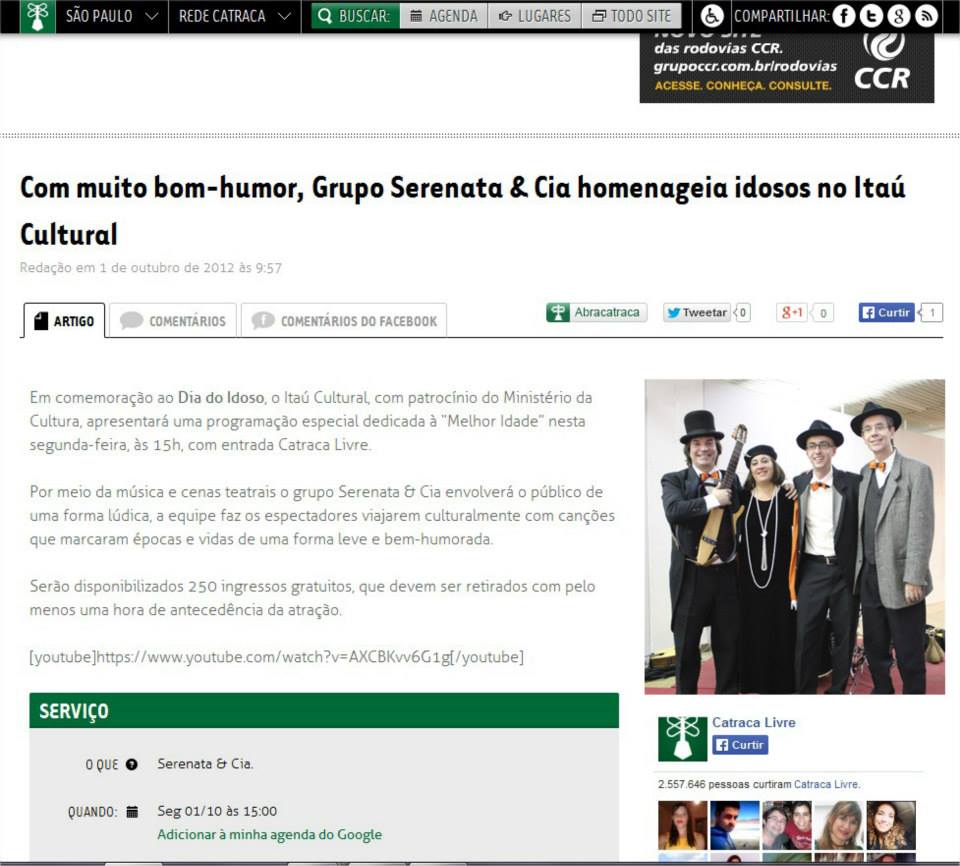Share via the Twitter circle icon
The width and height of the screenshot is (960, 866).
(x=871, y=16)
